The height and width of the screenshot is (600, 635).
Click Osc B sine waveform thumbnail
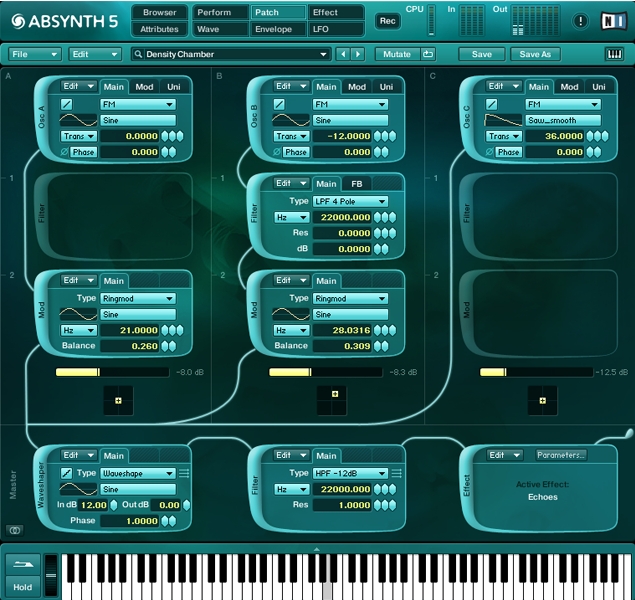click(x=291, y=120)
